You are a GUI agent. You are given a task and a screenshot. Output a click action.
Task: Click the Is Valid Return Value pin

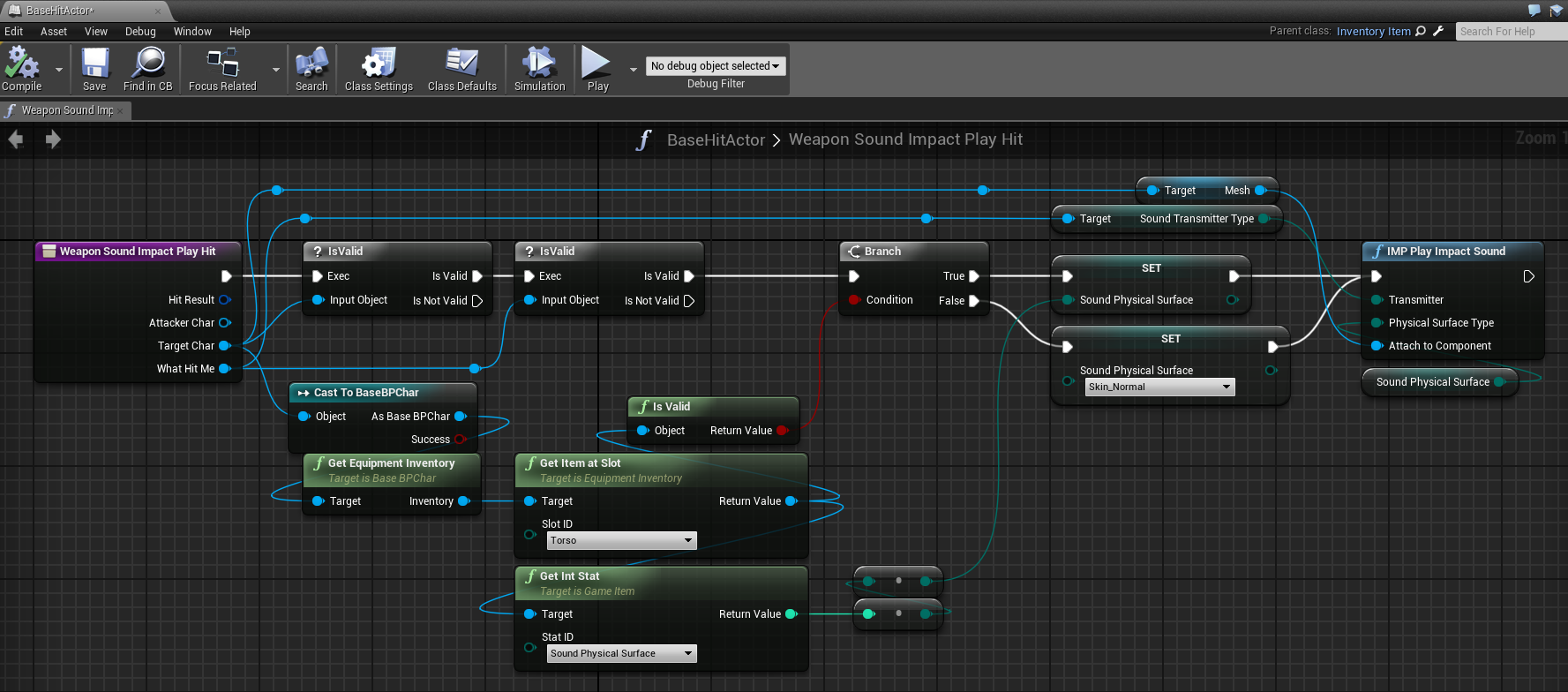[783, 431]
